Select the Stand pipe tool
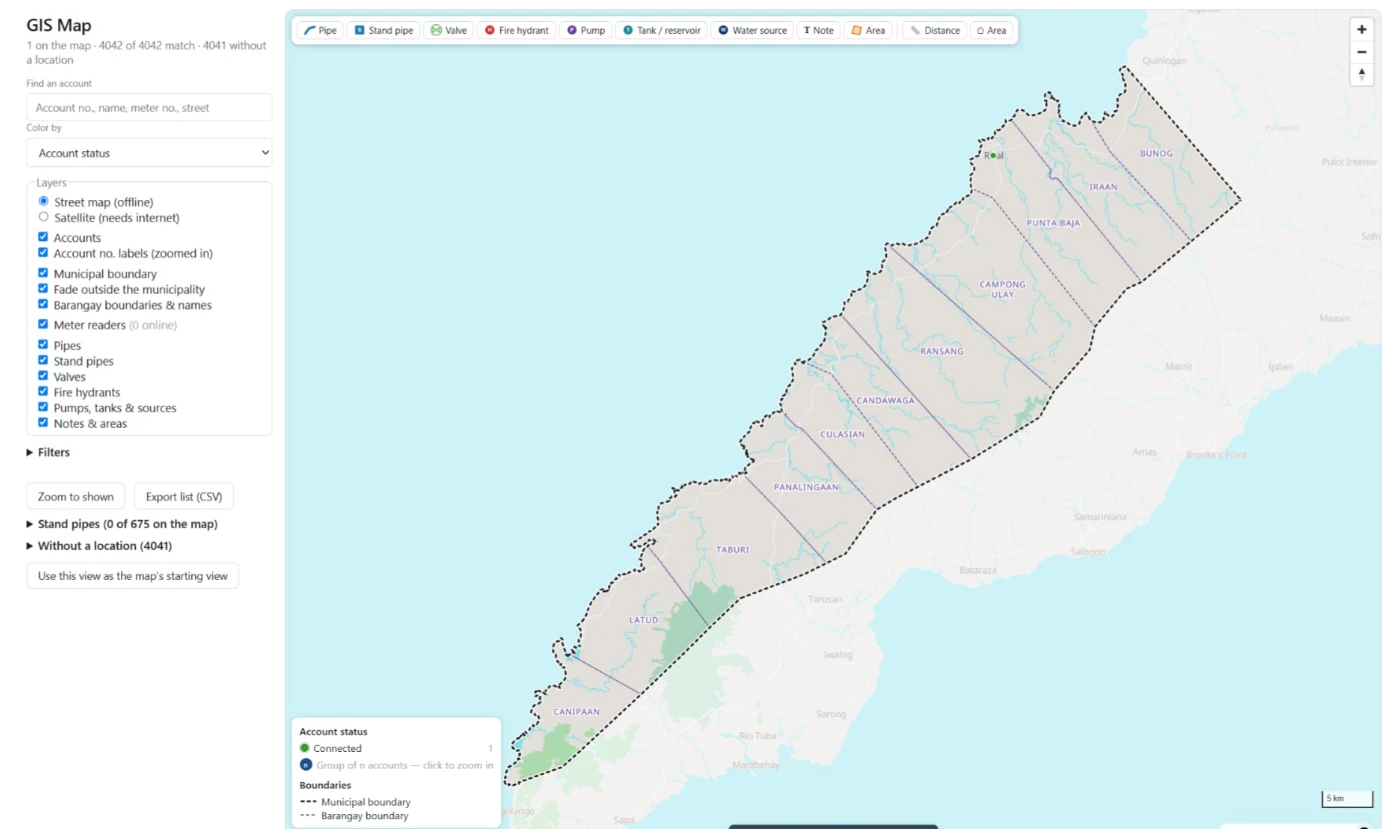Viewport: 1399px width, 829px height. tap(384, 31)
